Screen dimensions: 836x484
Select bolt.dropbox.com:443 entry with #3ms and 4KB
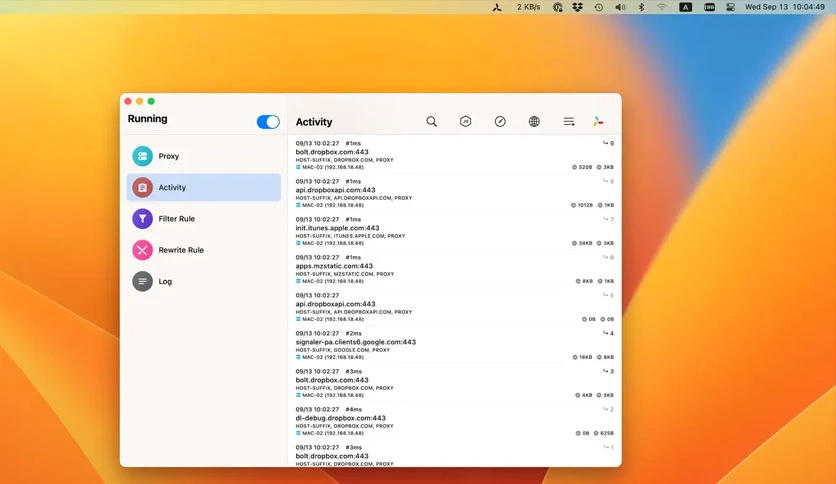pos(454,383)
